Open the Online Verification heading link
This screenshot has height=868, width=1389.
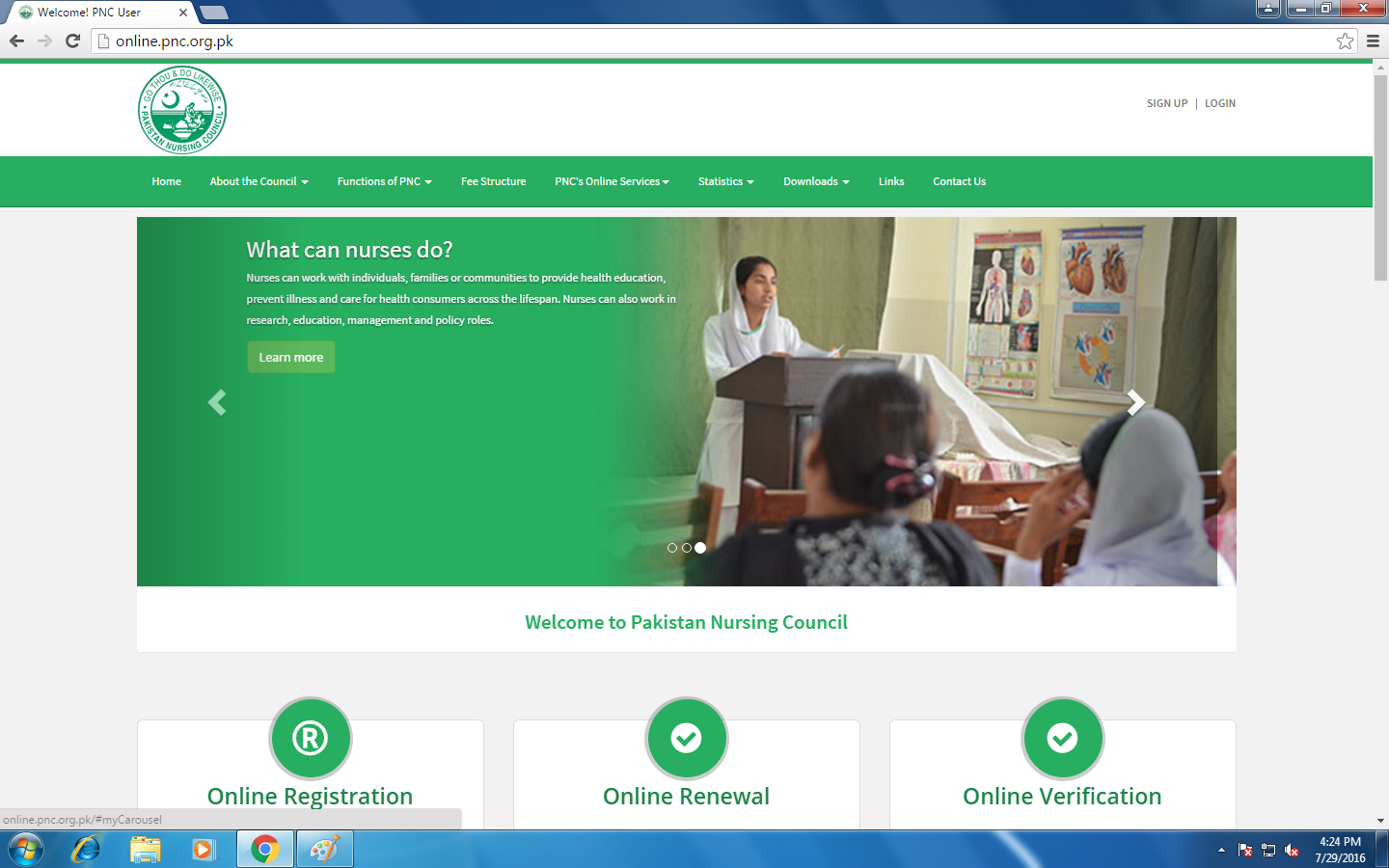pyautogui.click(x=1063, y=797)
